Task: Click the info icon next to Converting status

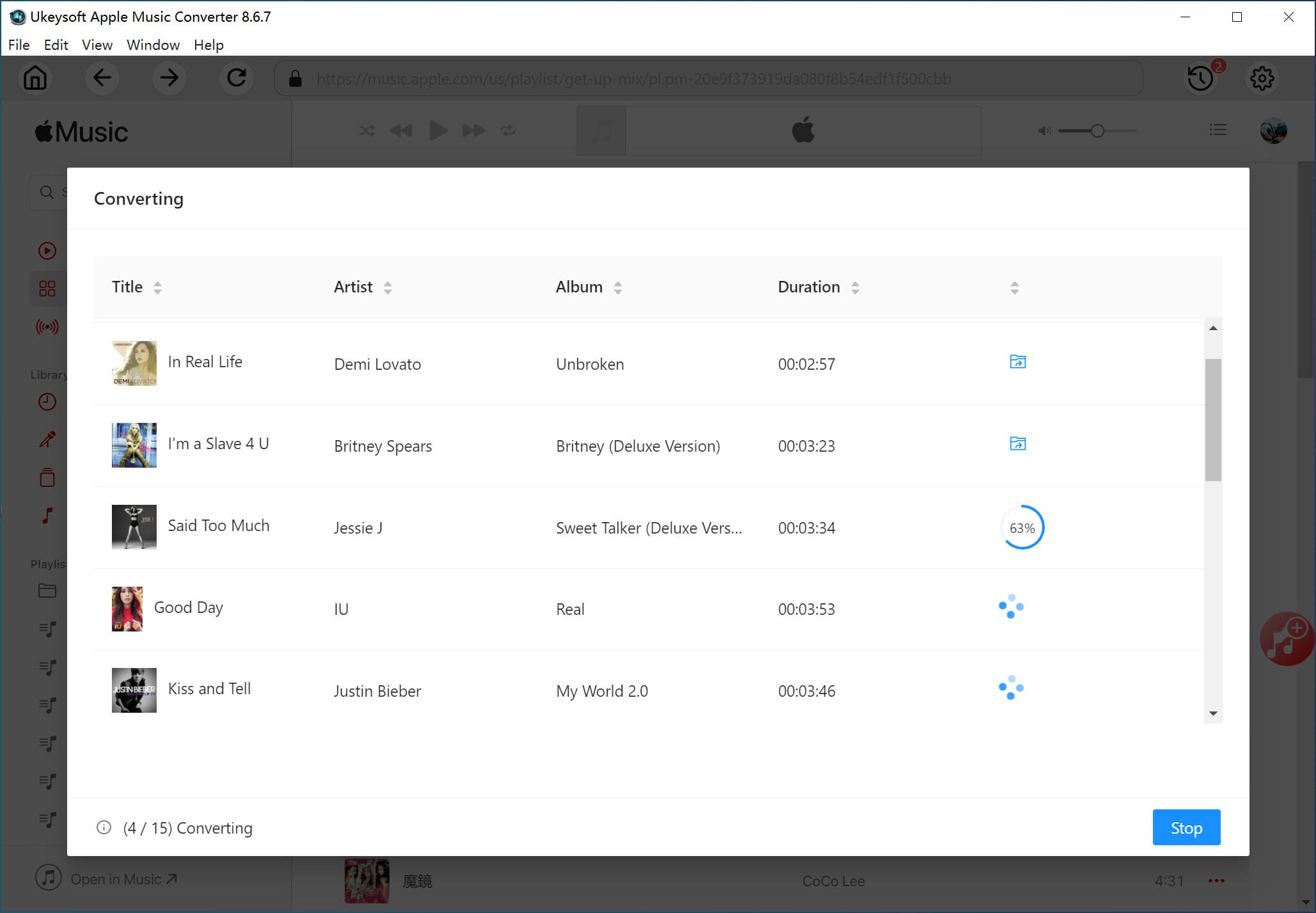Action: point(104,827)
